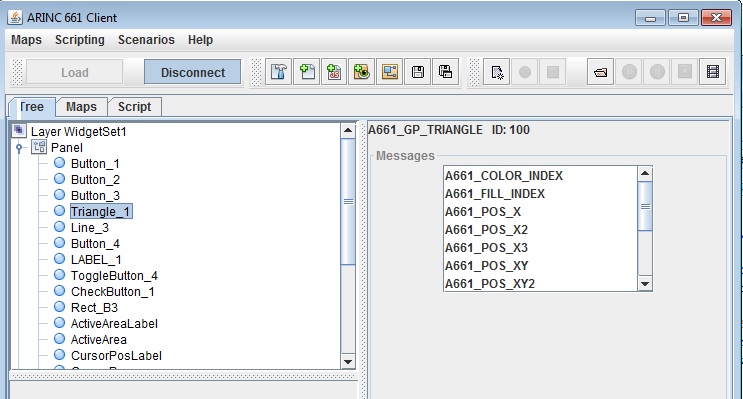The height and width of the screenshot is (399, 743).
Task: Click the blue circle icon beside Line_3
Action: click(x=59, y=227)
